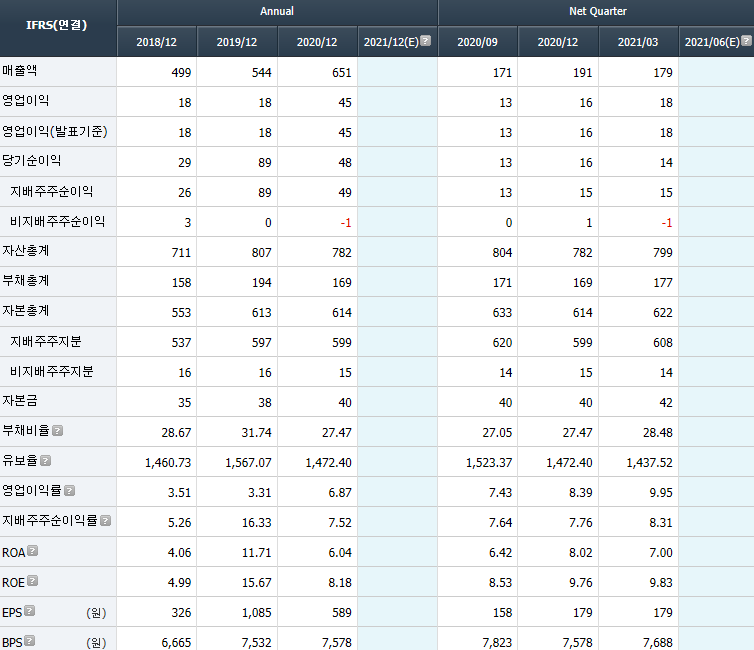
Task: Click the 31.74 debt ratio value
Action: coord(257,433)
